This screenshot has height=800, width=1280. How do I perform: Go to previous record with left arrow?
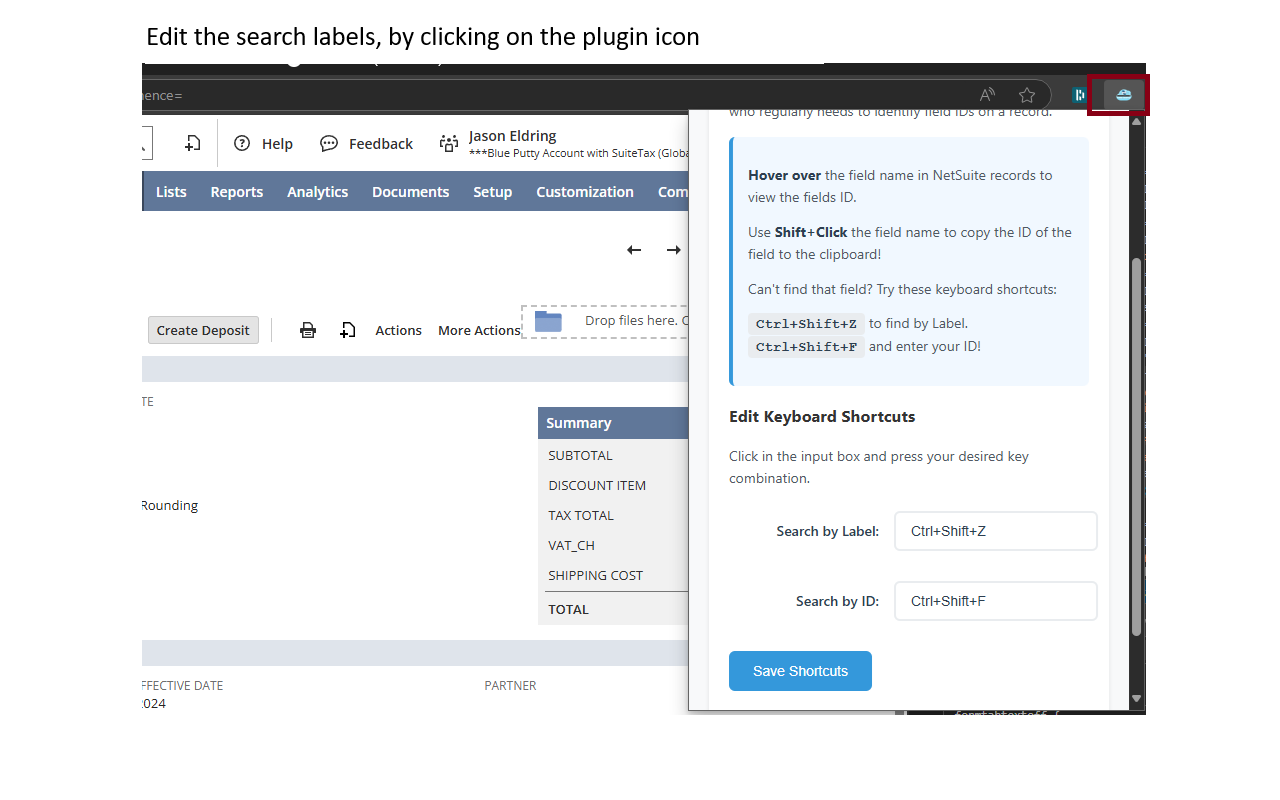(634, 250)
